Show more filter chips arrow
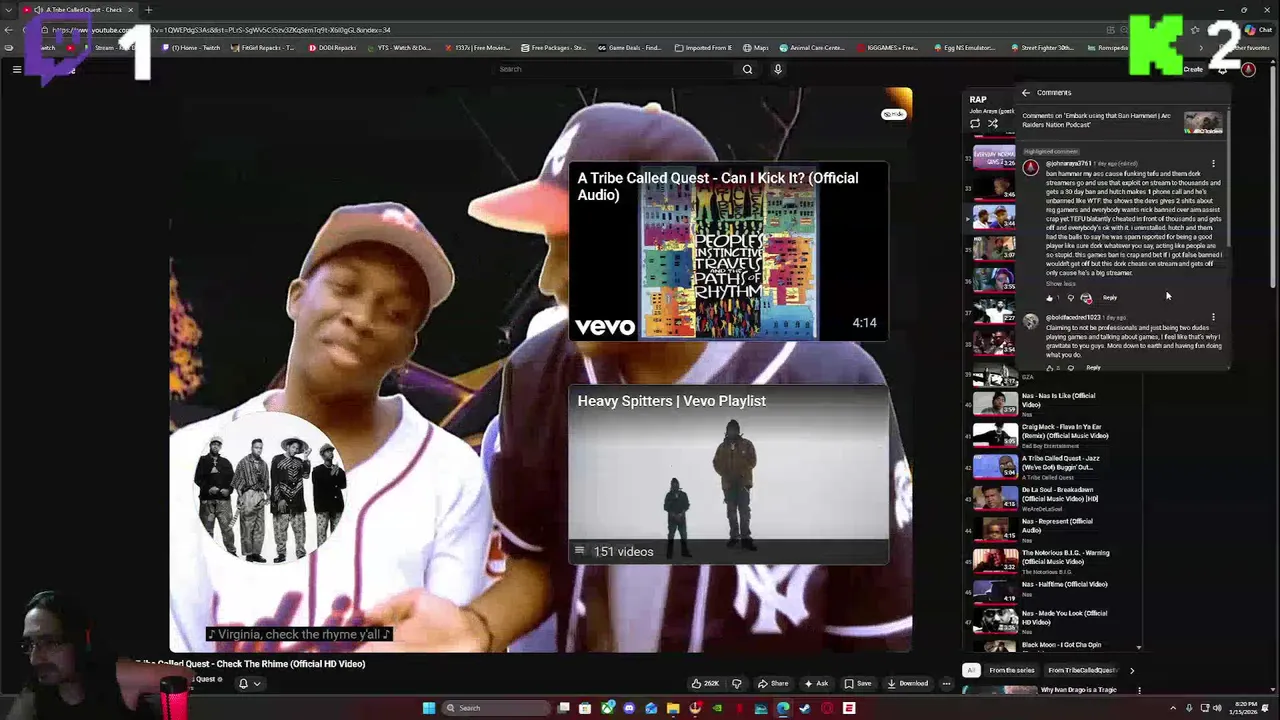 [1132, 670]
